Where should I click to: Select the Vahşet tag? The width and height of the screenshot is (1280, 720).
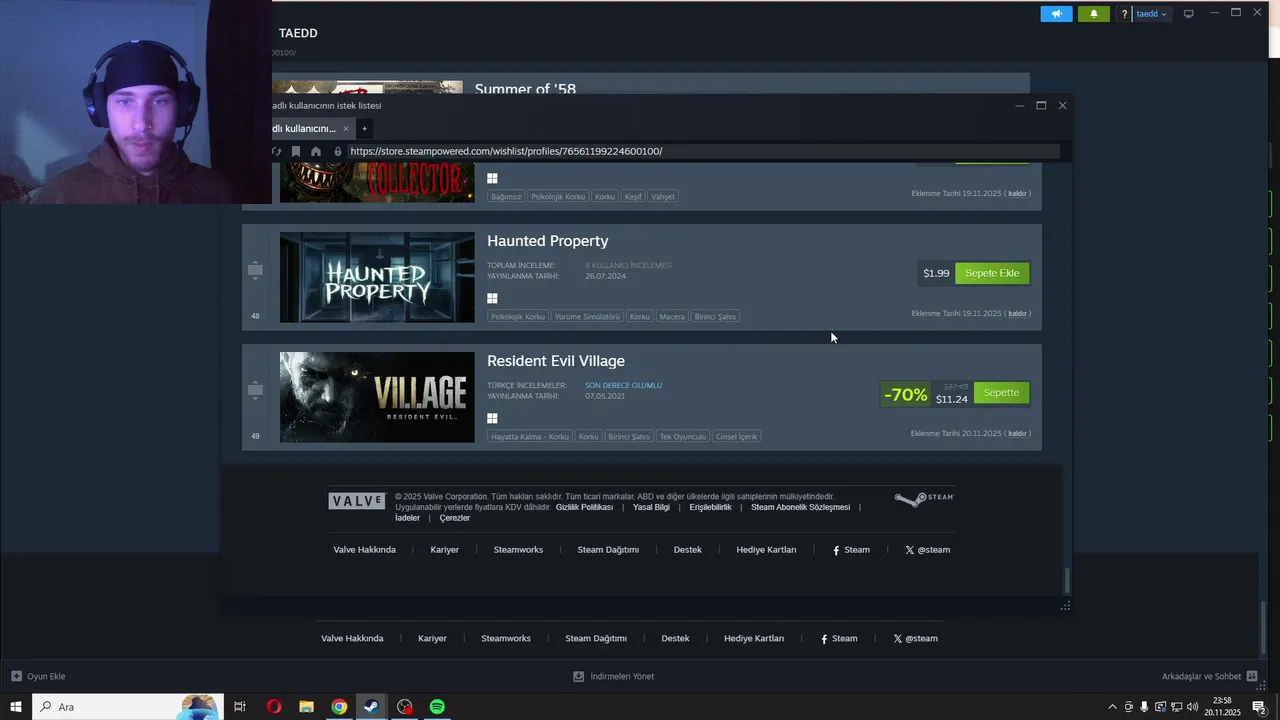663,196
